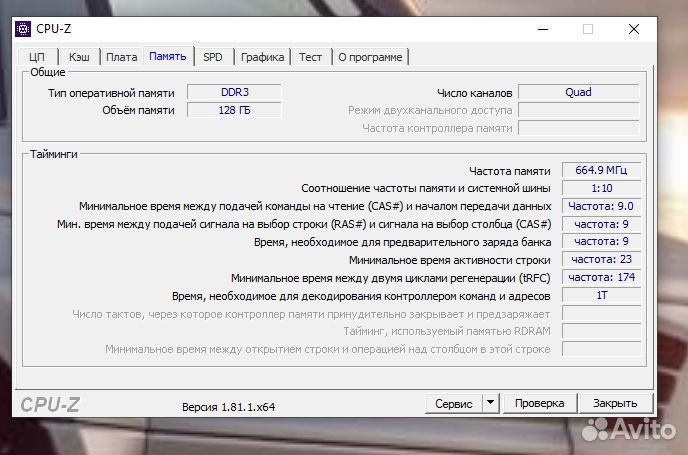Click the Число каналов label
The image size is (688, 455).
475,93
